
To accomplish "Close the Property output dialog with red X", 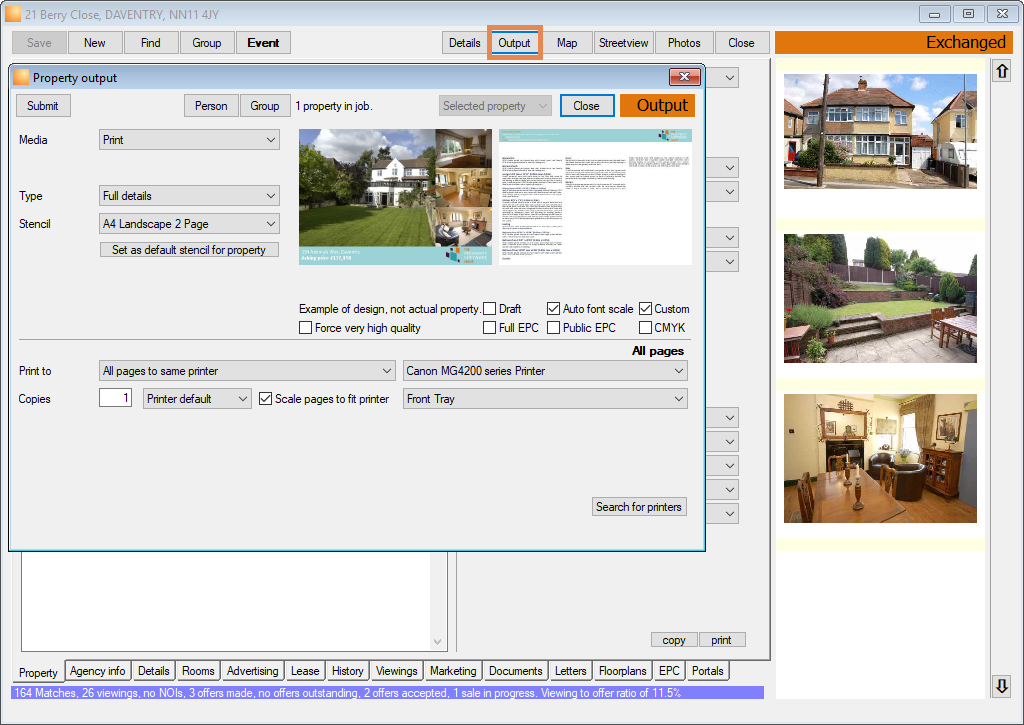I will (684, 77).
